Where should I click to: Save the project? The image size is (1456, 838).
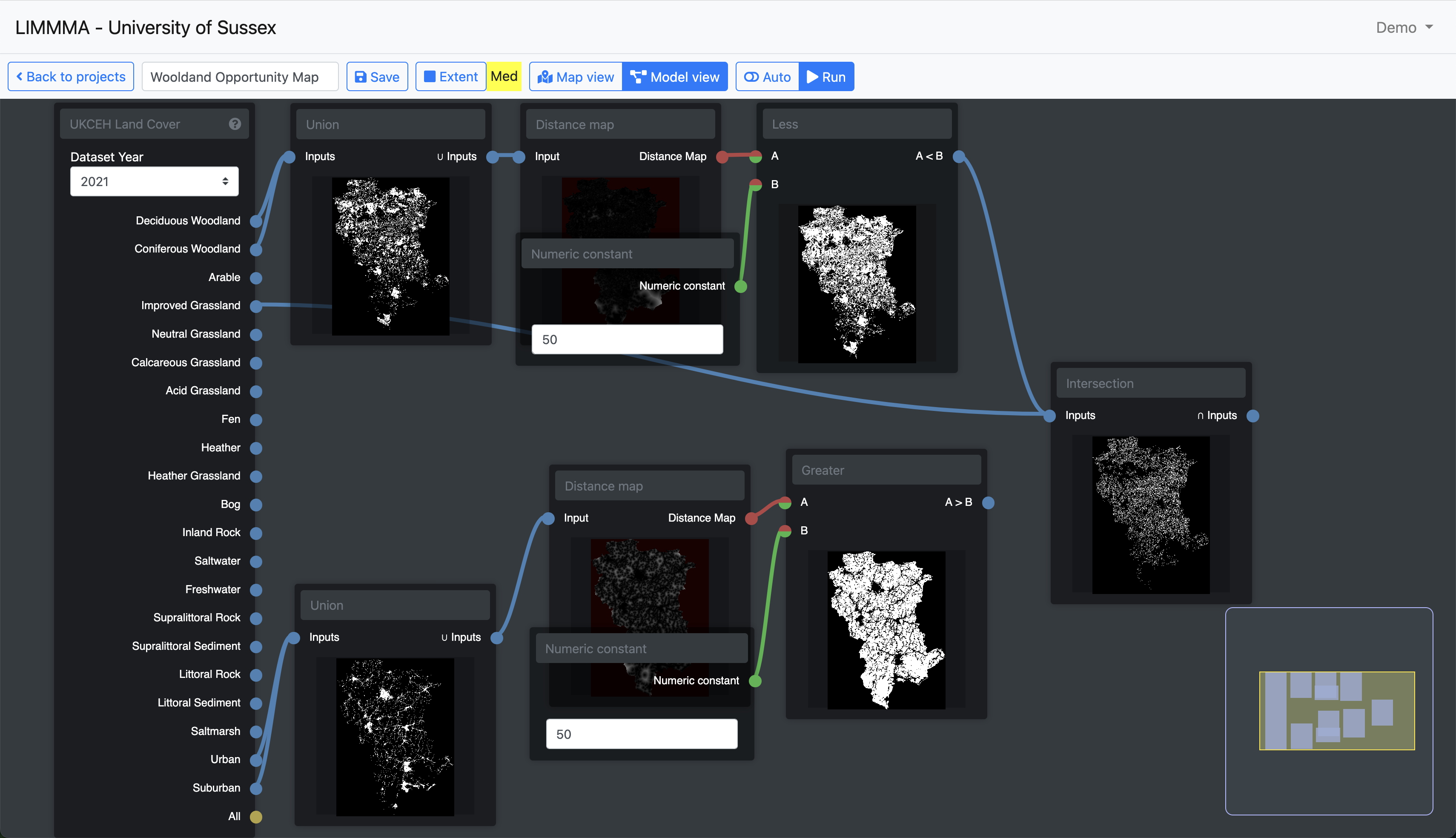click(377, 77)
